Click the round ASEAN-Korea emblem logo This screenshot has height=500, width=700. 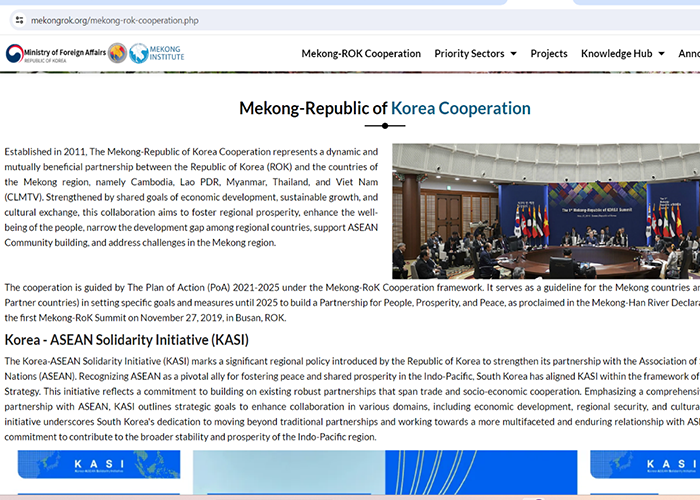[x=117, y=53]
